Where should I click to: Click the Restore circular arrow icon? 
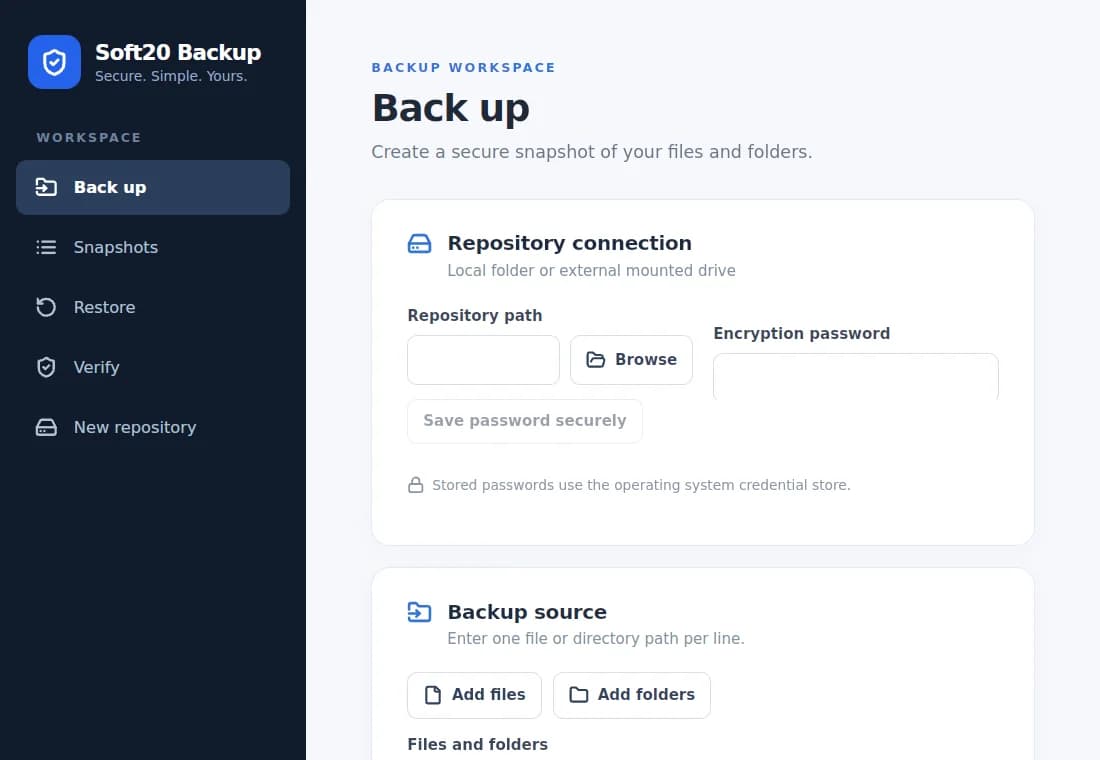[x=46, y=307]
